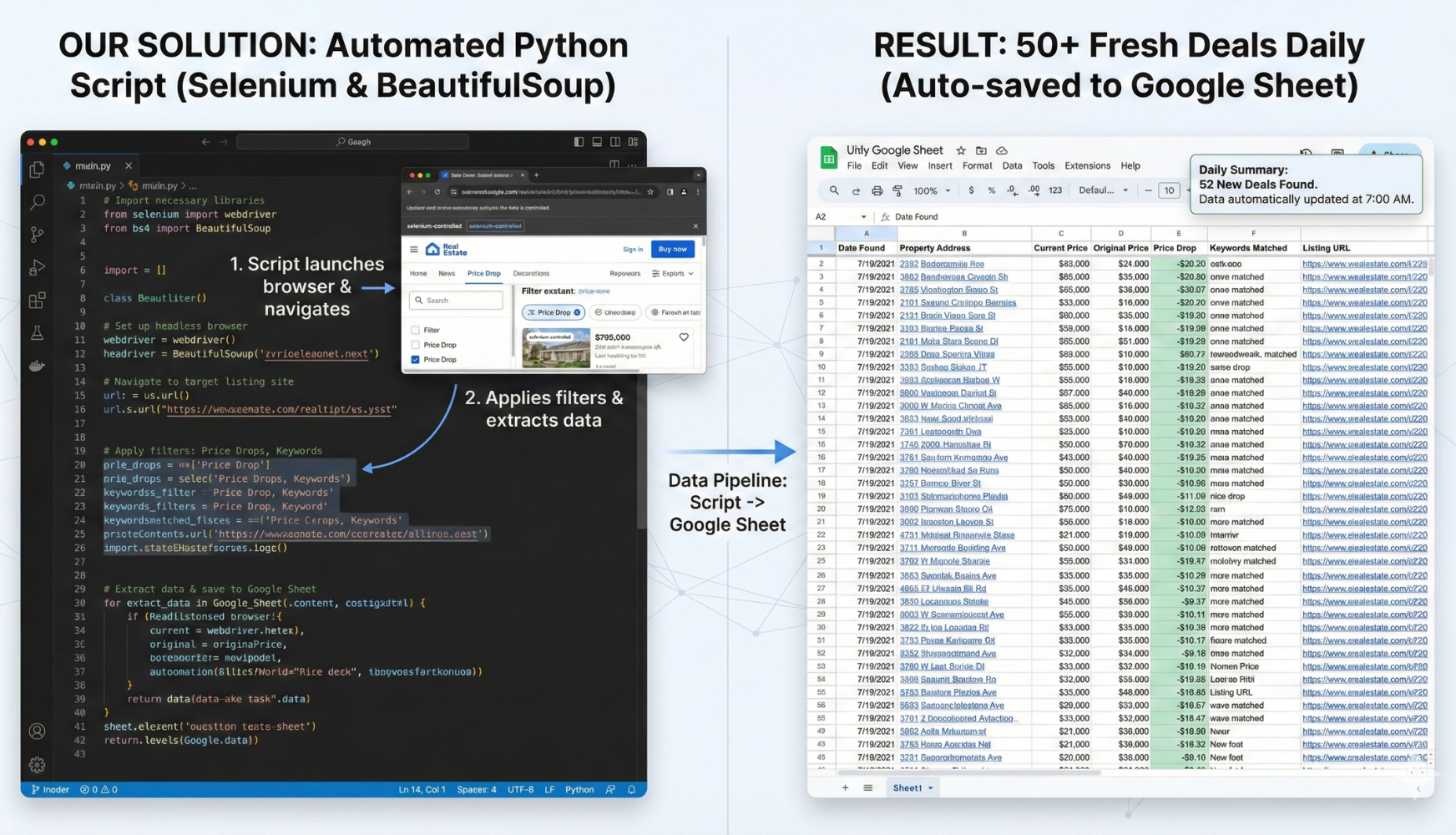This screenshot has height=835, width=1456.
Task: Toggle the Price Drop filter chip
Action: [554, 312]
